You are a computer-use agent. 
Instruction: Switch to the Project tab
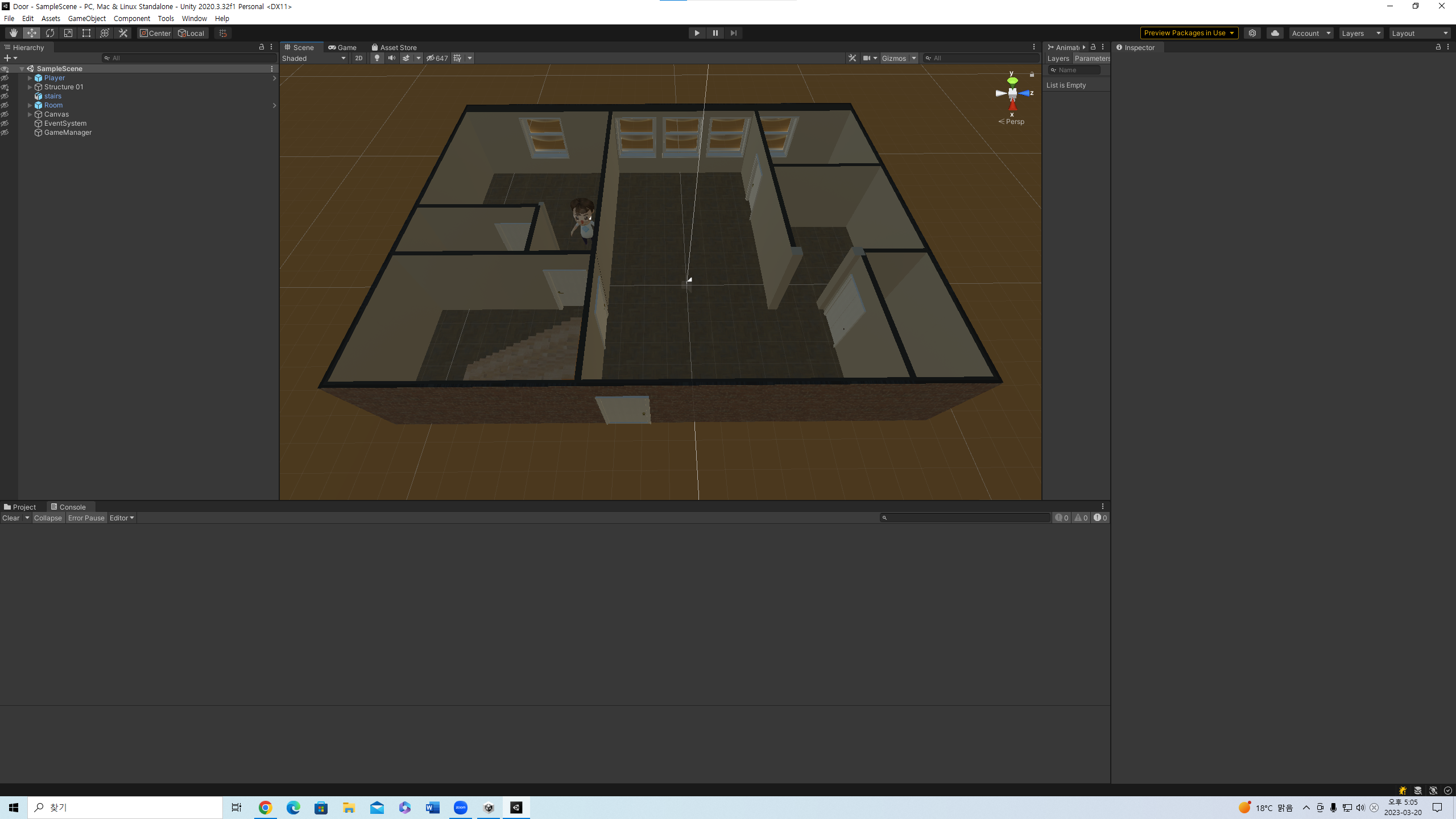point(20,507)
